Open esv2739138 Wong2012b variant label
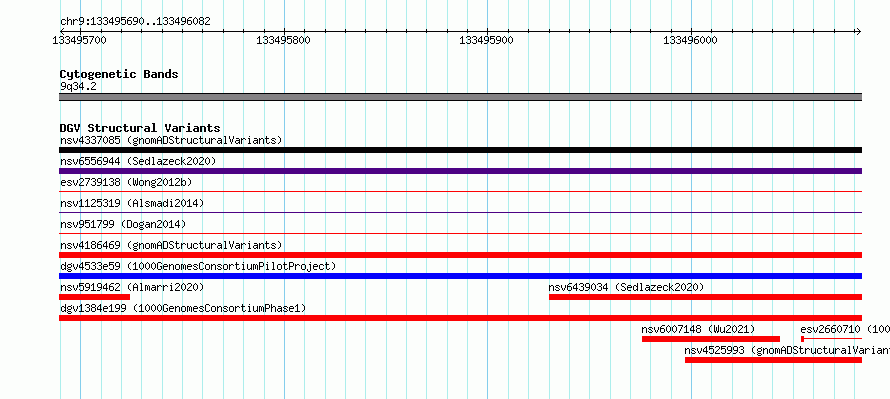The height and width of the screenshot is (399, 890). click(x=126, y=182)
